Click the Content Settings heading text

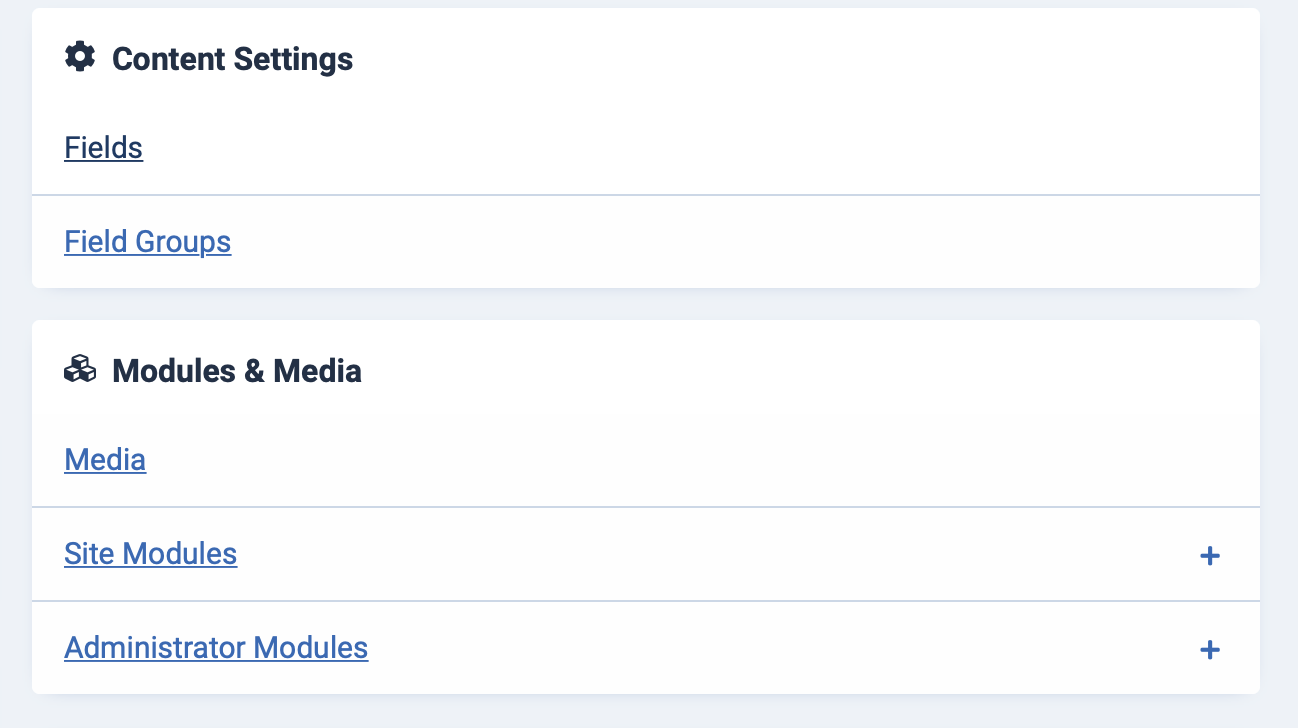pos(232,59)
